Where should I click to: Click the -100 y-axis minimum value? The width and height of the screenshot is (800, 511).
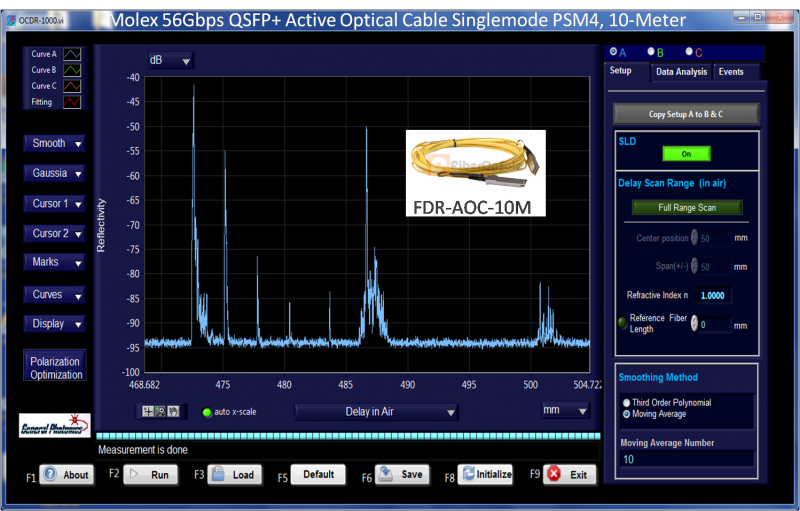tap(131, 372)
